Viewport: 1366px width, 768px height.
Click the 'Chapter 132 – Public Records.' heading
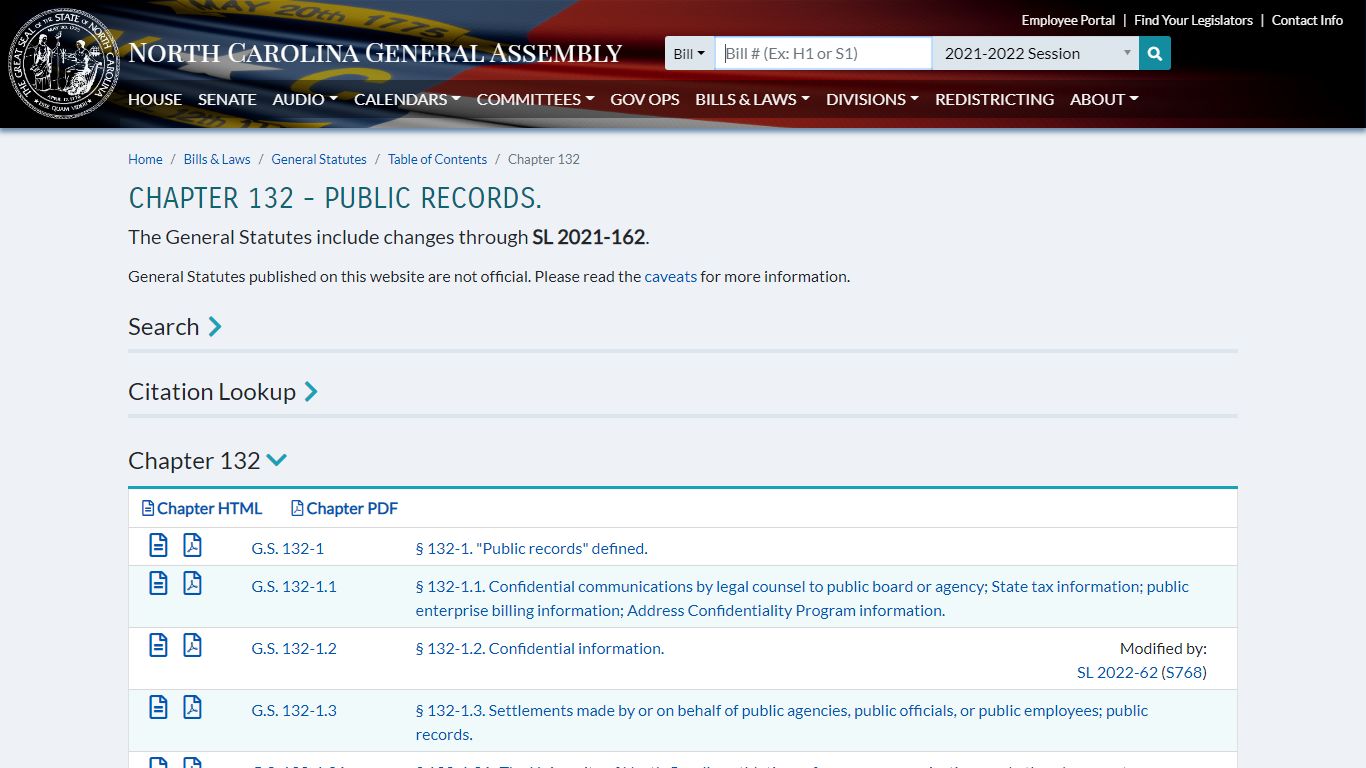pos(335,198)
